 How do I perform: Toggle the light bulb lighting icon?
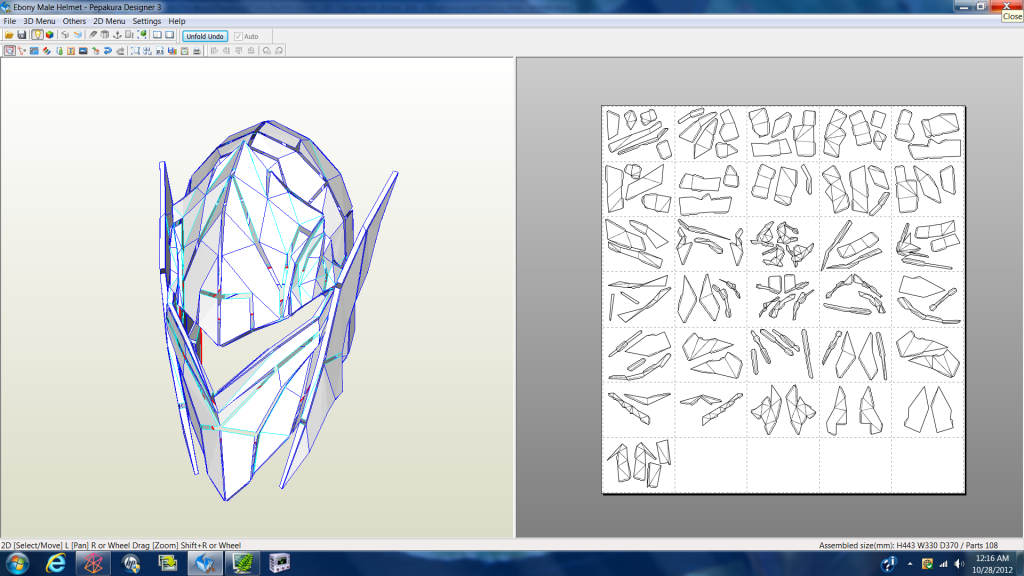pyautogui.click(x=37, y=35)
